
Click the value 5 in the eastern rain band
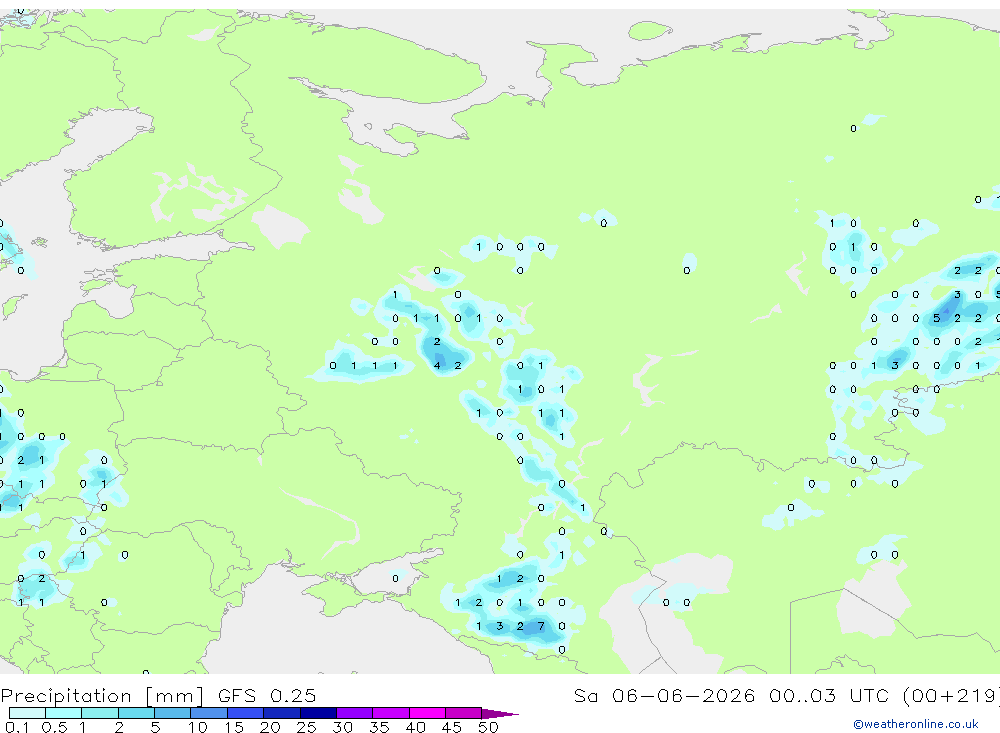tap(936, 318)
